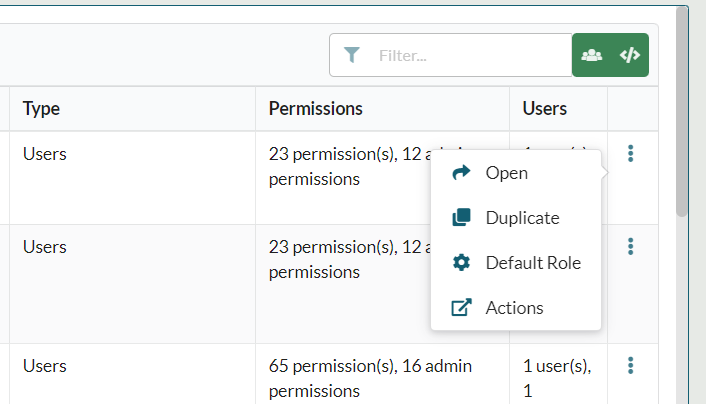Image resolution: width=706 pixels, height=404 pixels.
Task: Click the vertical scrollbar on the right
Action: pyautogui.click(x=682, y=110)
